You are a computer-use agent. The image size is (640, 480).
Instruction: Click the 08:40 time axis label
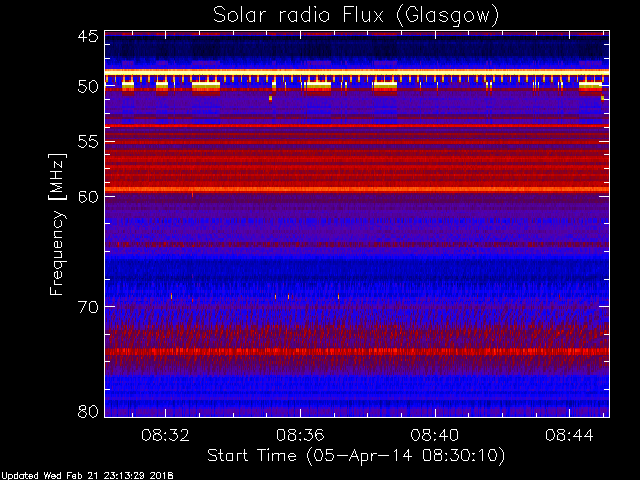click(x=435, y=435)
